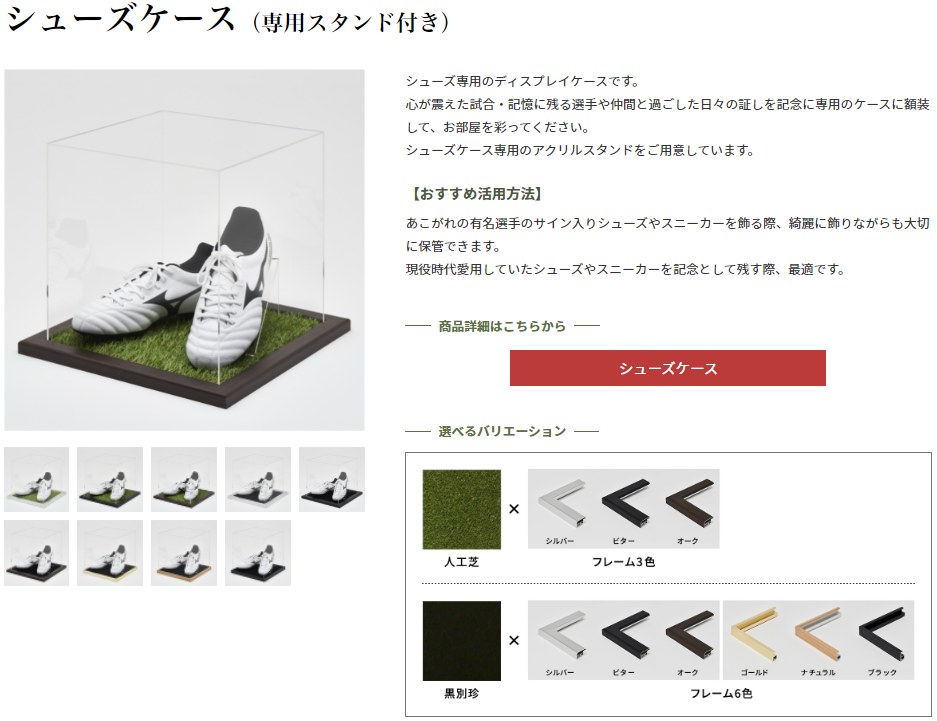Select シルバー frame in the velvet row
Viewport: 937px width, 721px height.
560,640
